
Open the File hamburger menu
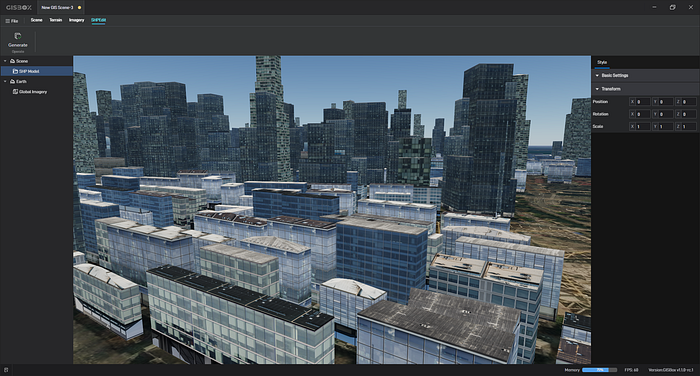coord(12,21)
